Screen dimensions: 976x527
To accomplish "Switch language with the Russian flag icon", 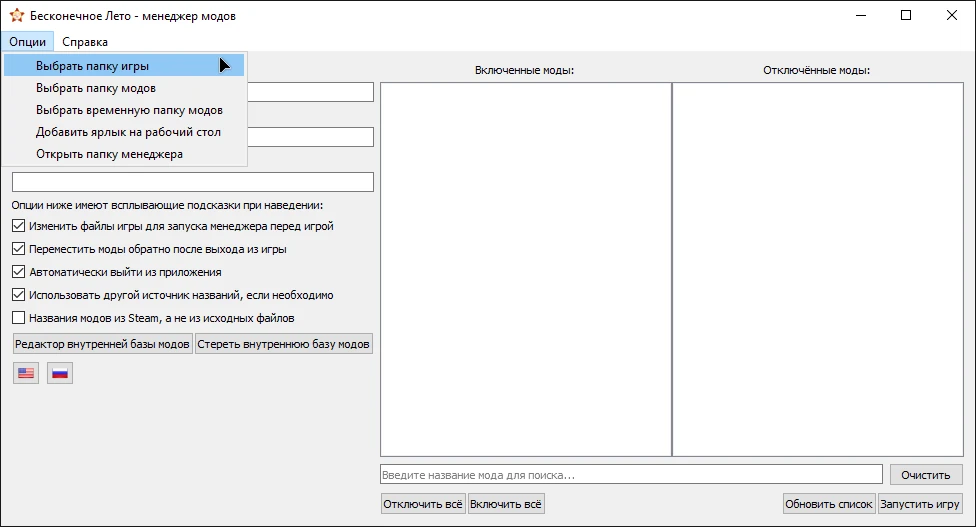I will 60,373.
